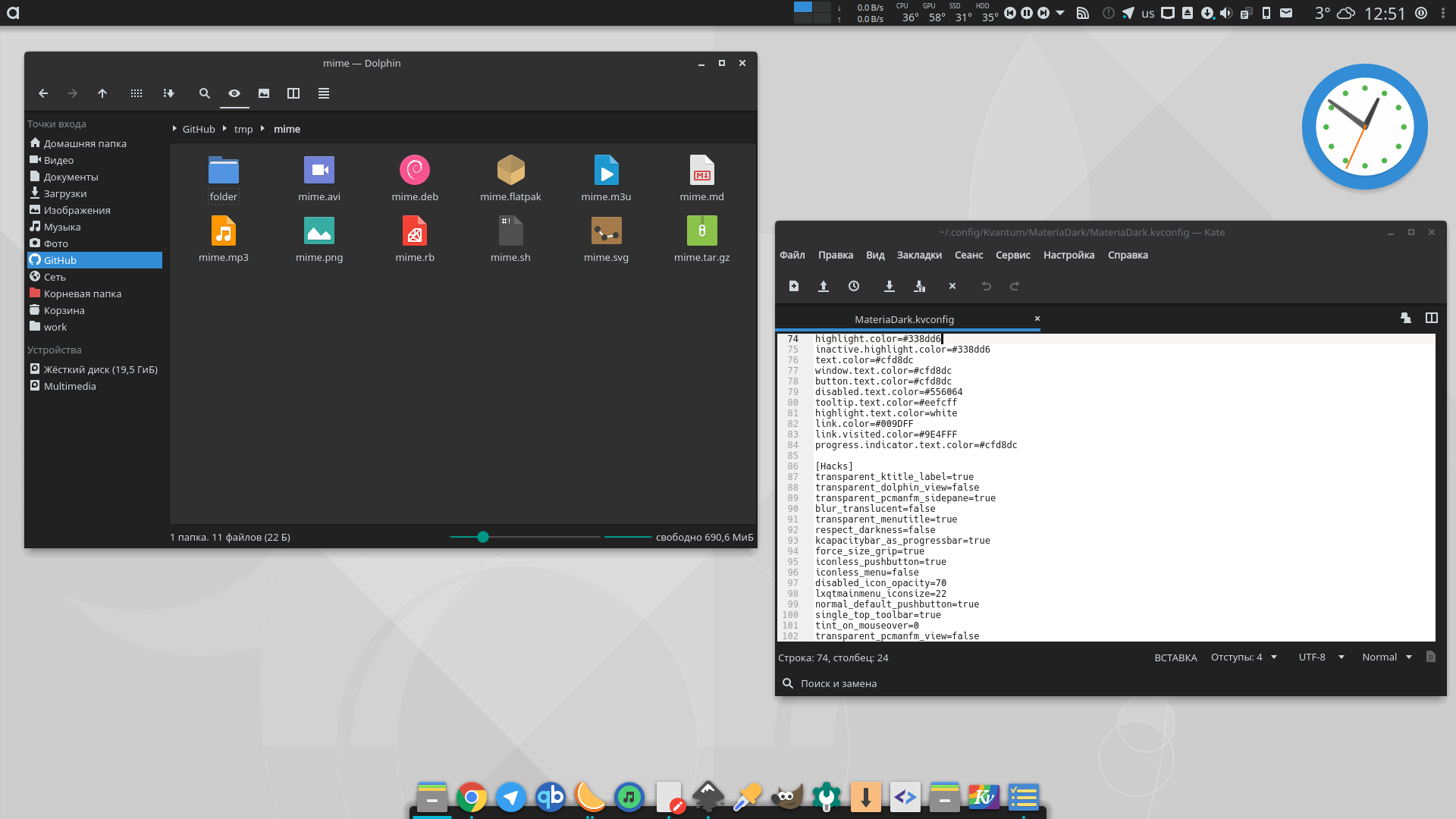This screenshot has width=1456, height=819.
Task: Click the free space bar in Dolphin status
Action: [628, 537]
